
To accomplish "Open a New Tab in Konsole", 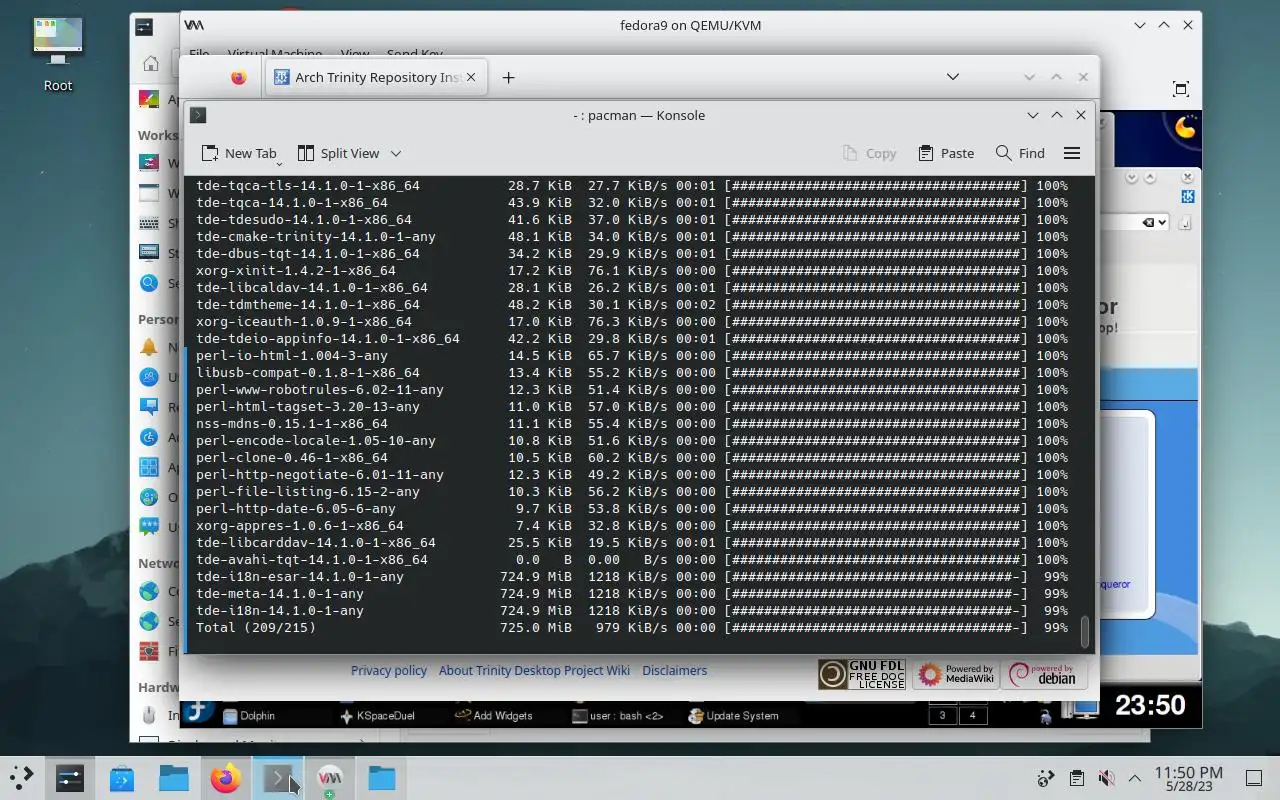I will pyautogui.click(x=238, y=153).
